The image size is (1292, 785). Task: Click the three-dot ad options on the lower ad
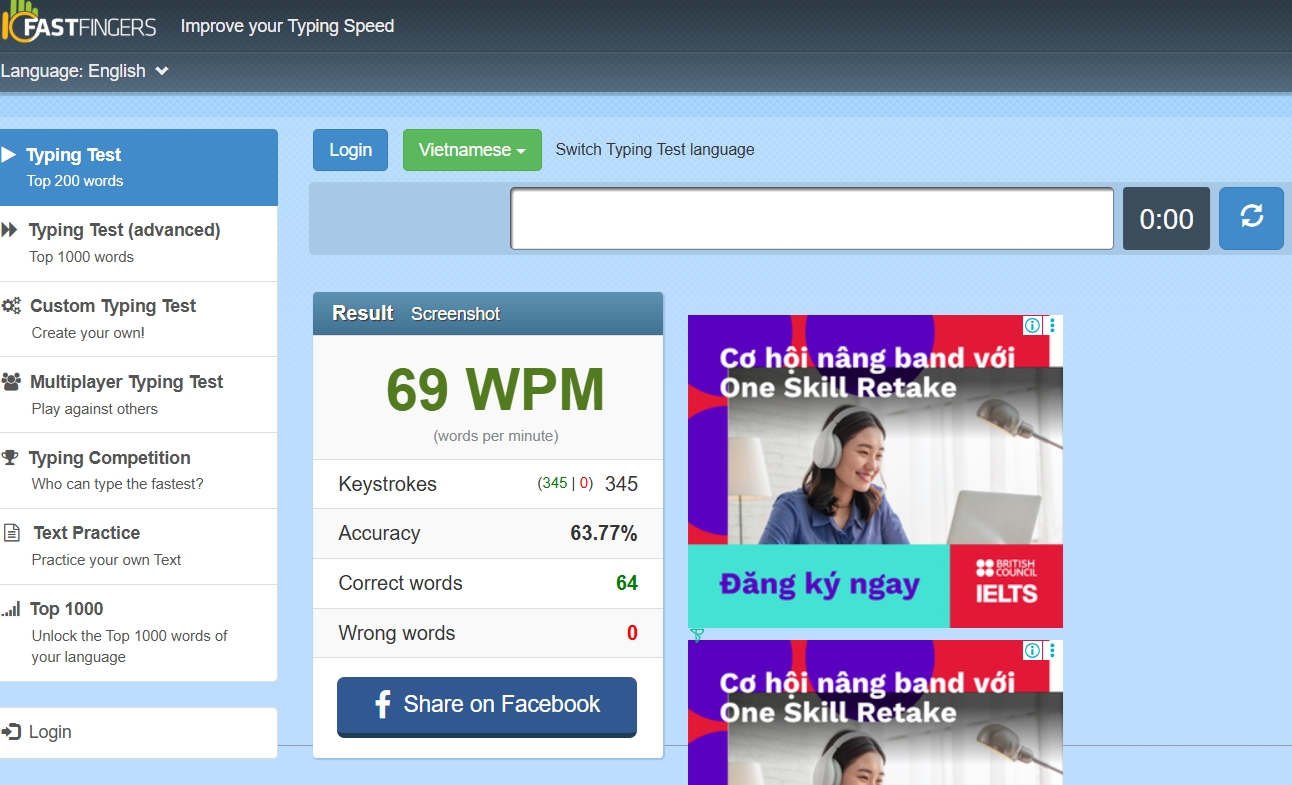[1052, 650]
